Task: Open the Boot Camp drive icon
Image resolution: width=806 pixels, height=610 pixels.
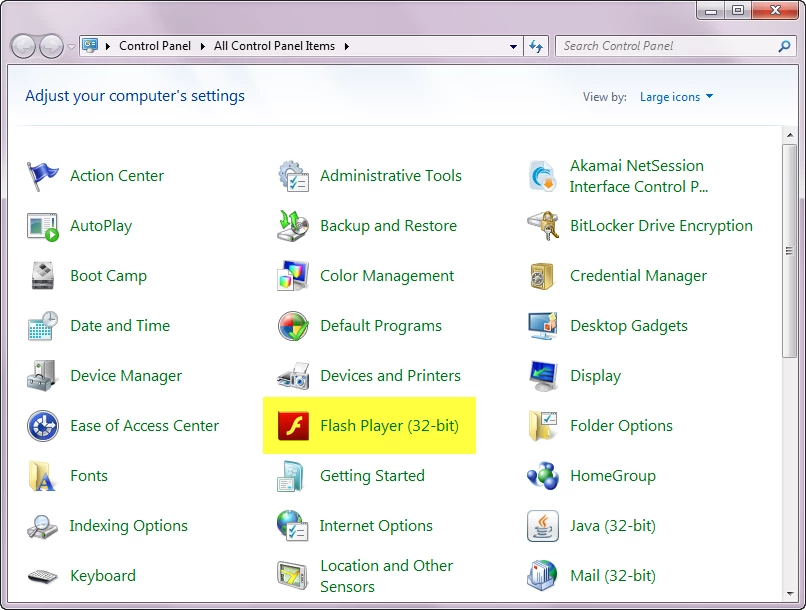Action: (x=42, y=276)
